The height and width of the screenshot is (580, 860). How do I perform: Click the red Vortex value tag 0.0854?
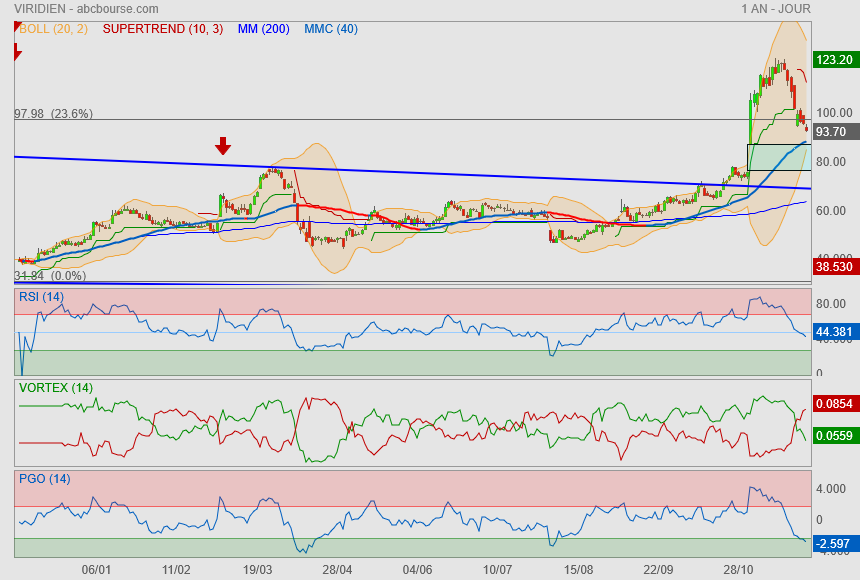[x=835, y=404]
